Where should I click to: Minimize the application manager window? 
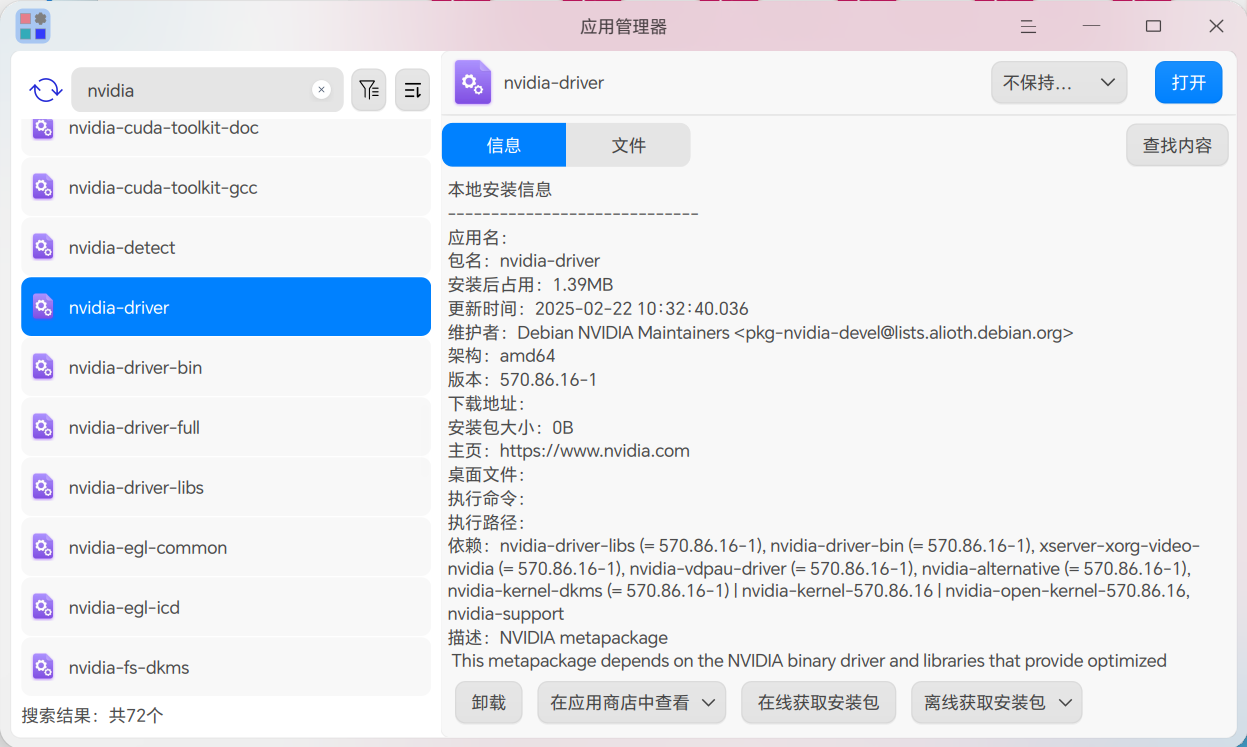pos(1090,26)
